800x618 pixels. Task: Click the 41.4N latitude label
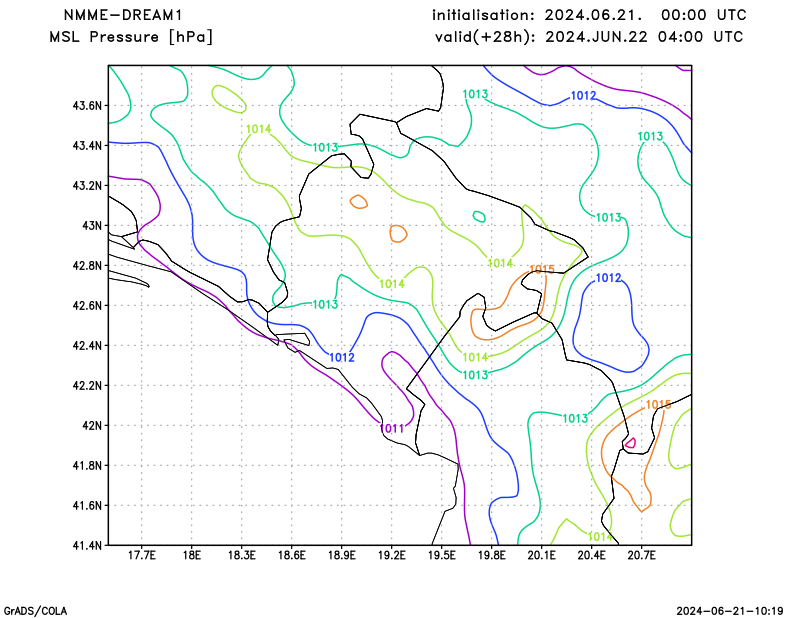click(87, 545)
